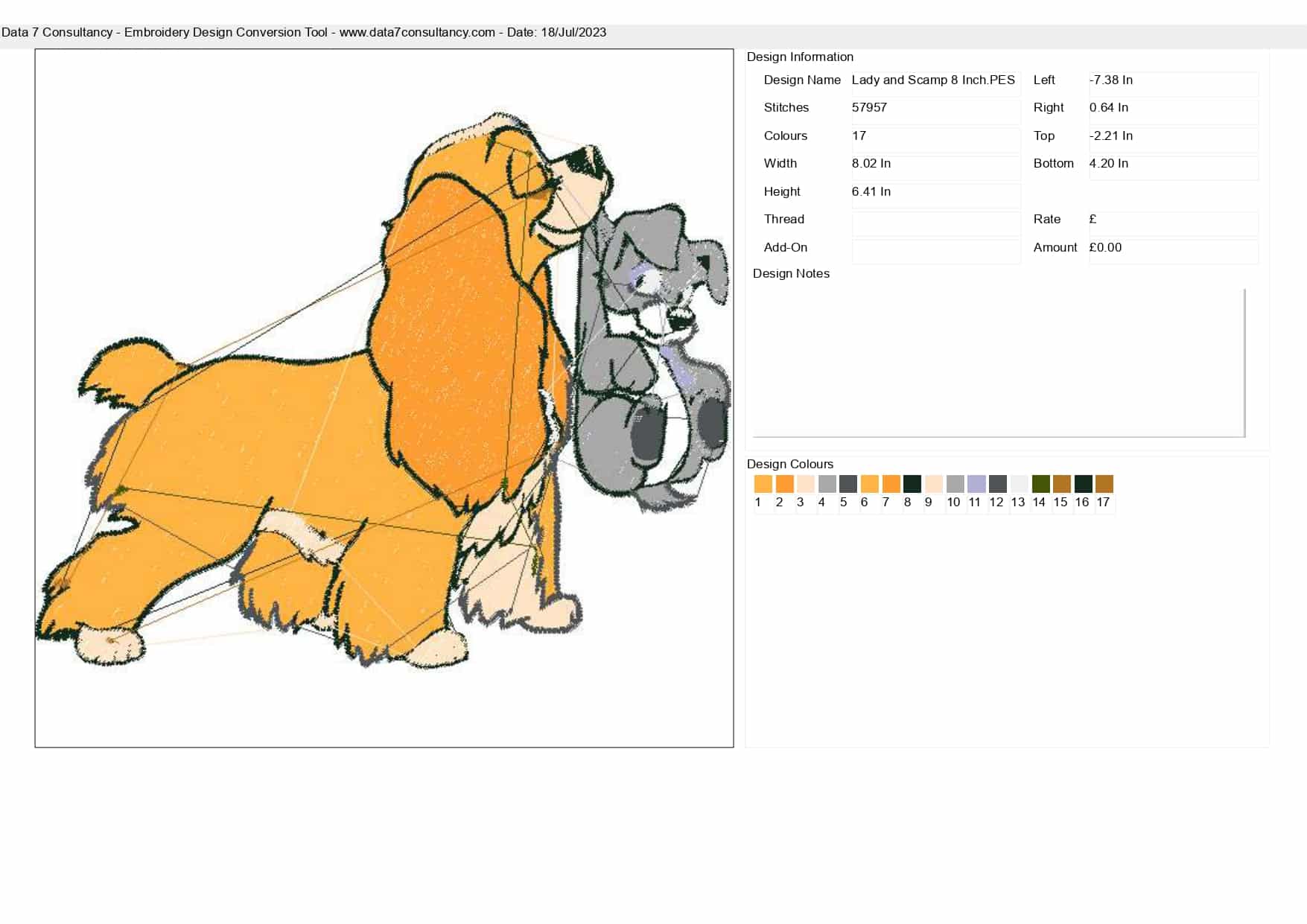Viewport: 1307px width, 924px height.
Task: Click the Bottom value 4.20 In
Action: (x=1173, y=168)
